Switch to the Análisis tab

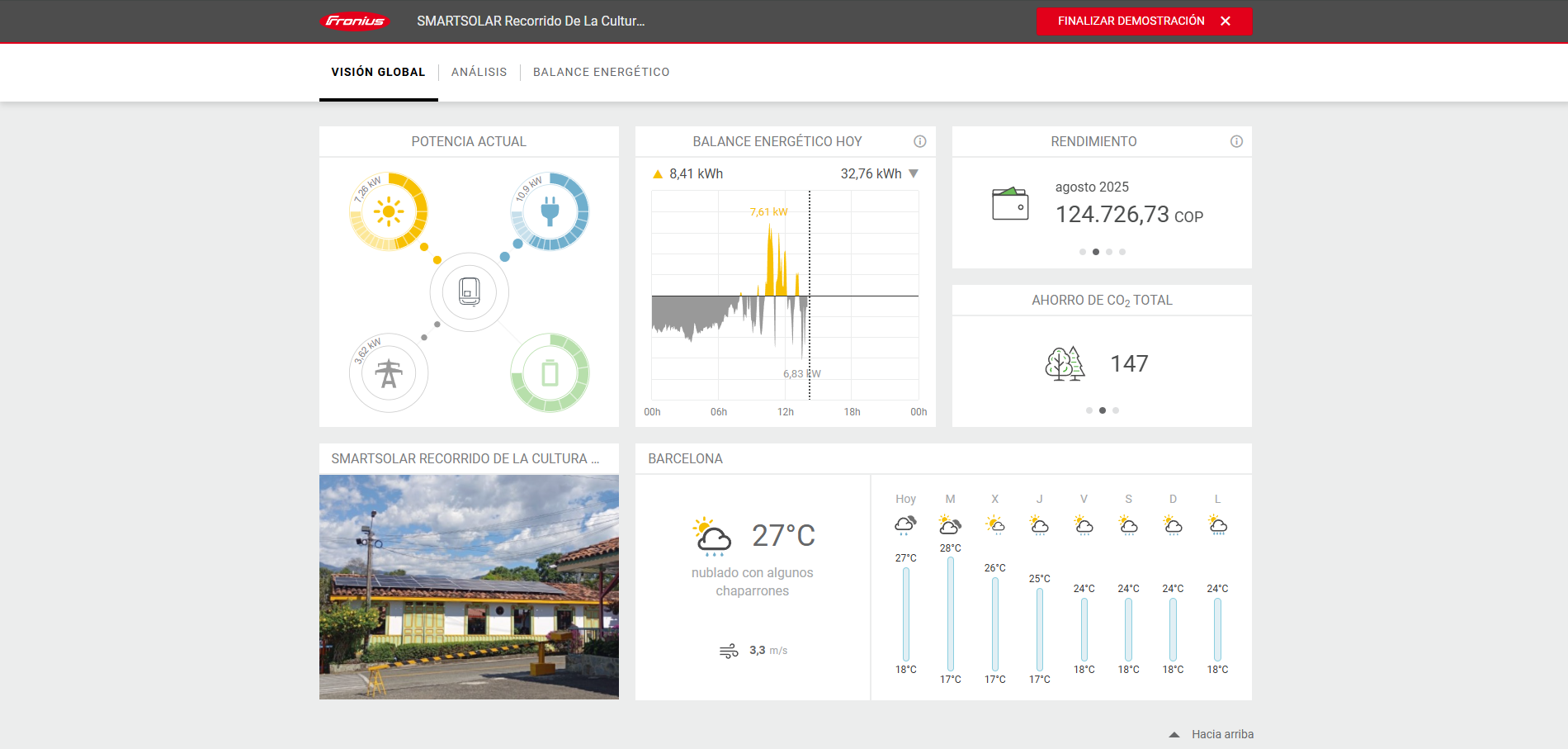[x=479, y=72]
